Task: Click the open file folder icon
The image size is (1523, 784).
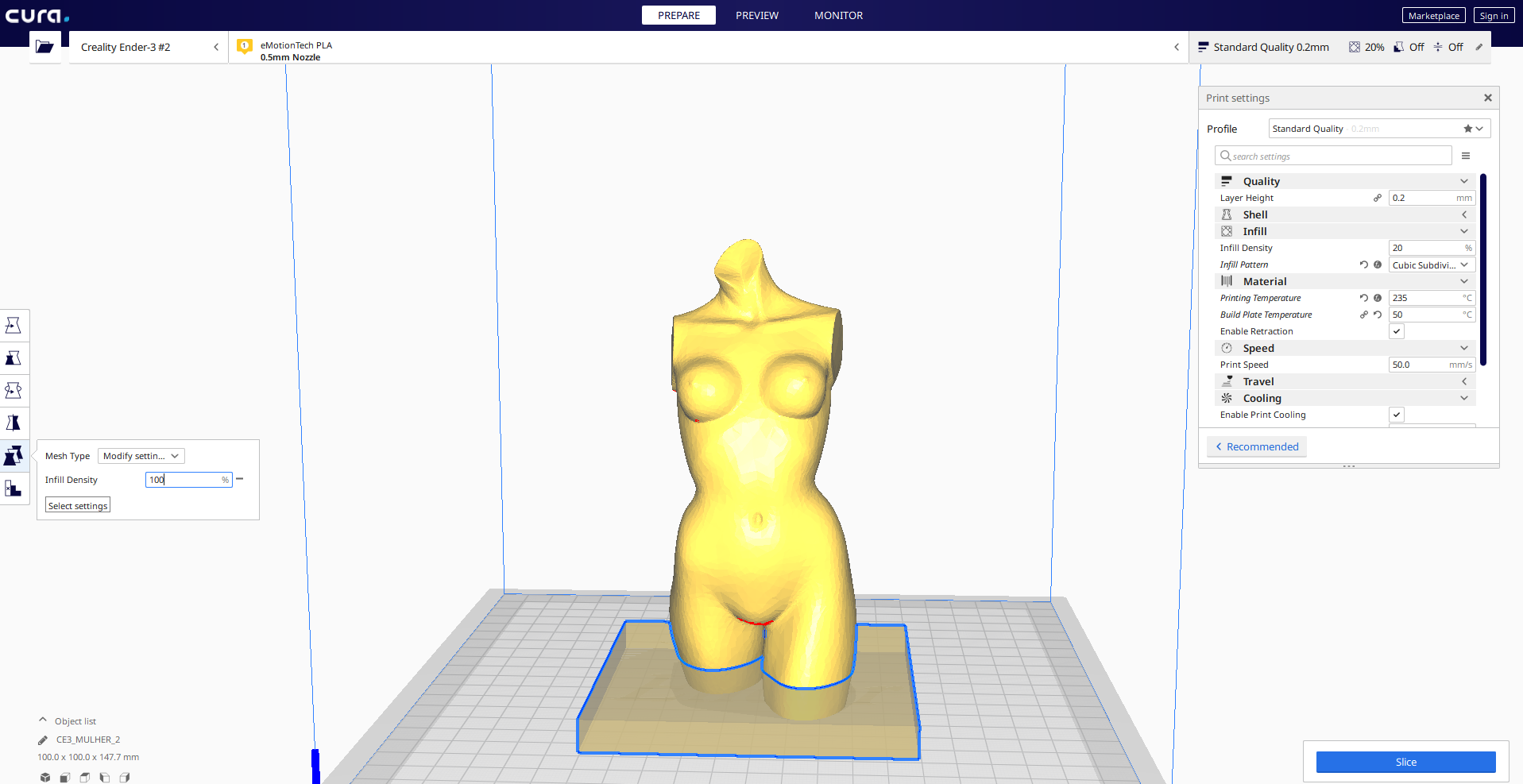Action: [45, 47]
